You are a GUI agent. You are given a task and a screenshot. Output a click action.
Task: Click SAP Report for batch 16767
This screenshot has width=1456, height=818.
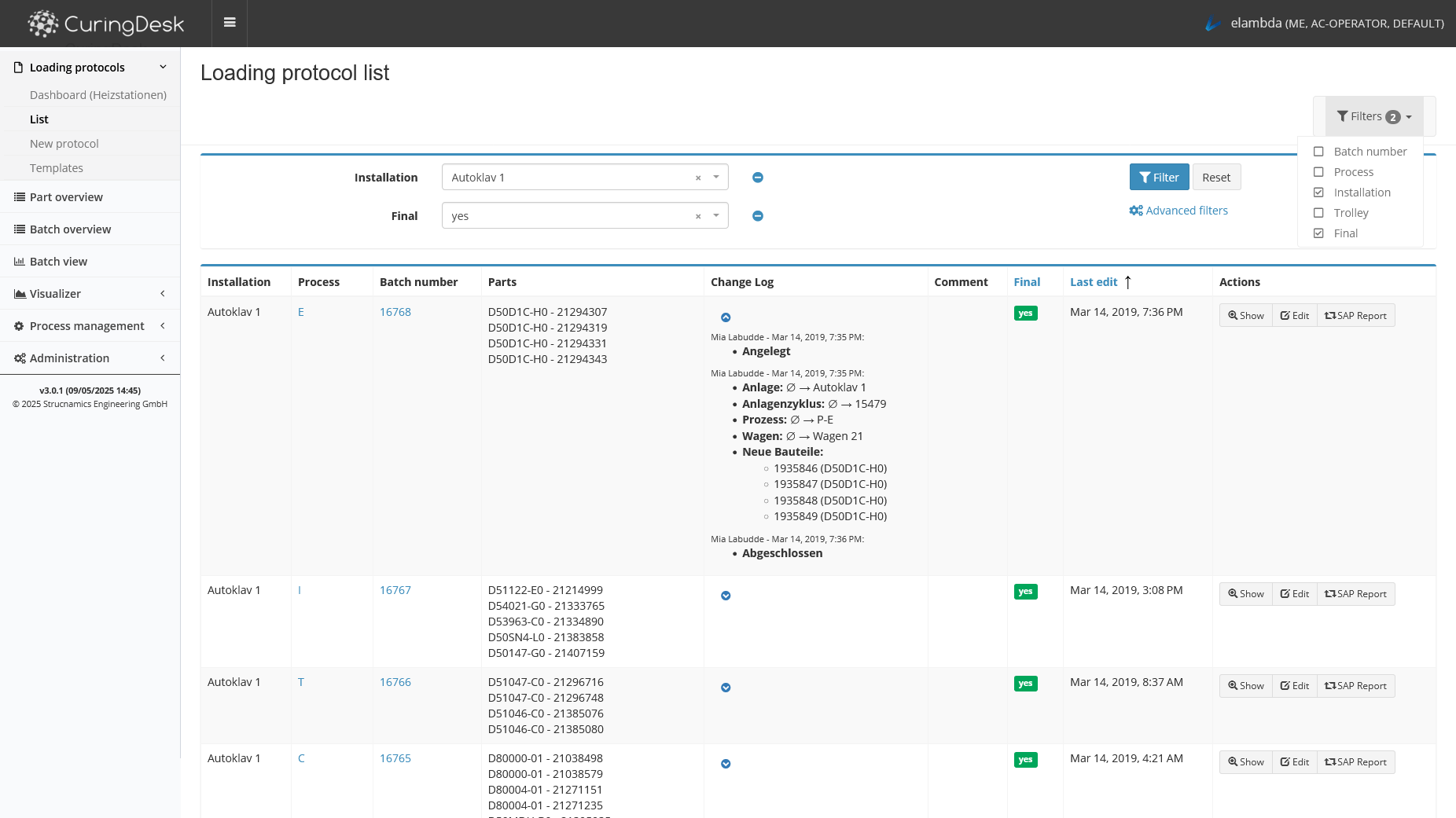pos(1355,594)
